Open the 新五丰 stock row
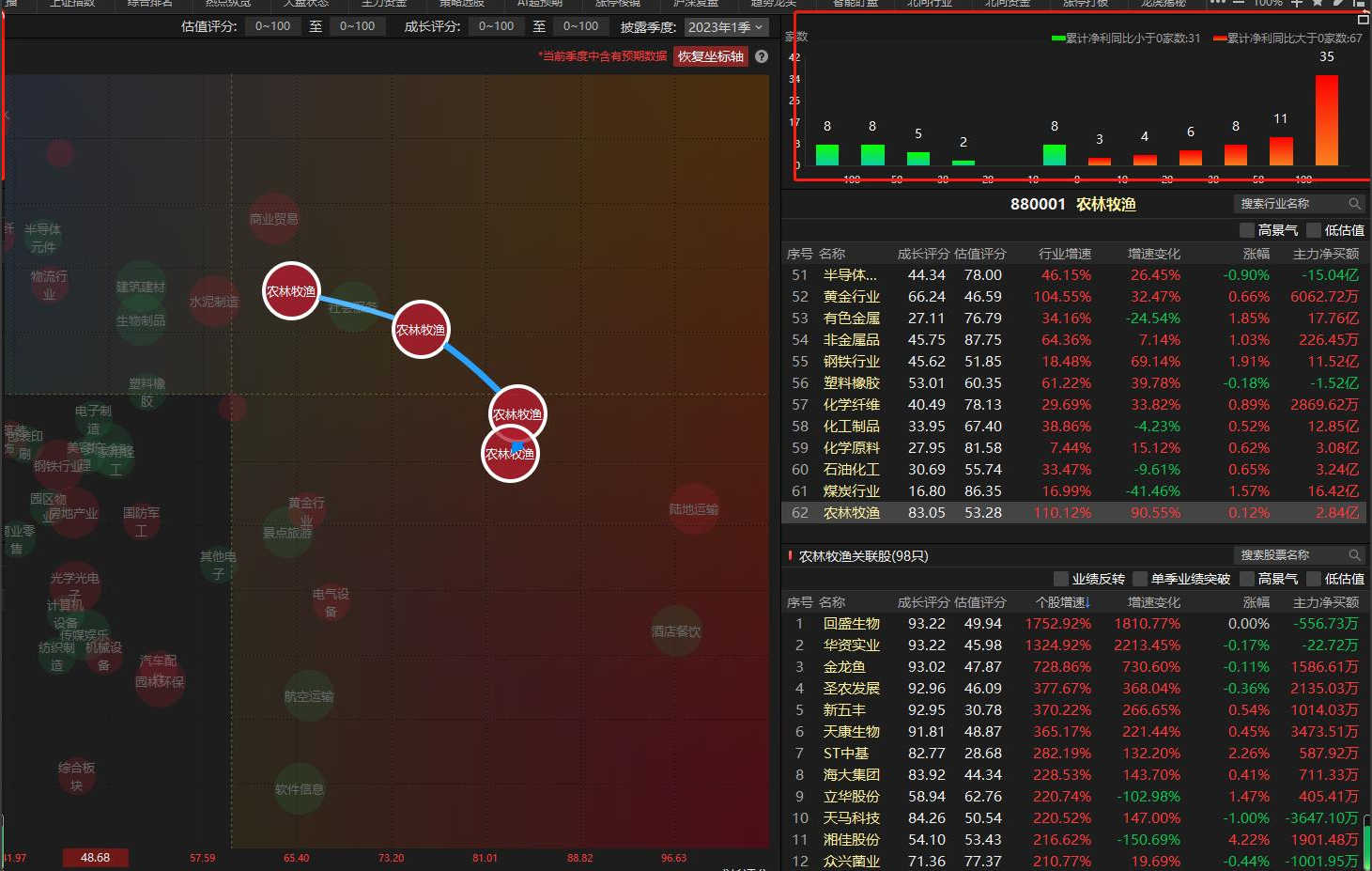 (x=1073, y=710)
